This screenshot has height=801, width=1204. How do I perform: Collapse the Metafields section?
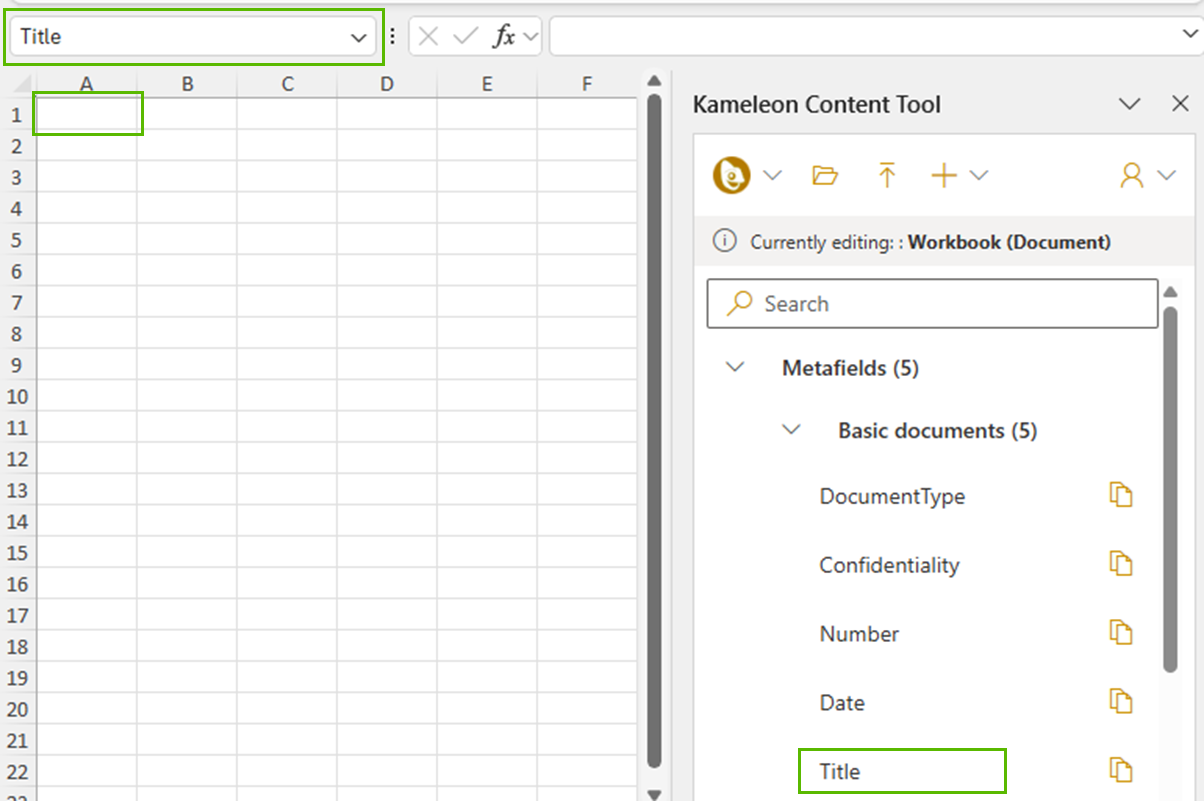[x=735, y=367]
